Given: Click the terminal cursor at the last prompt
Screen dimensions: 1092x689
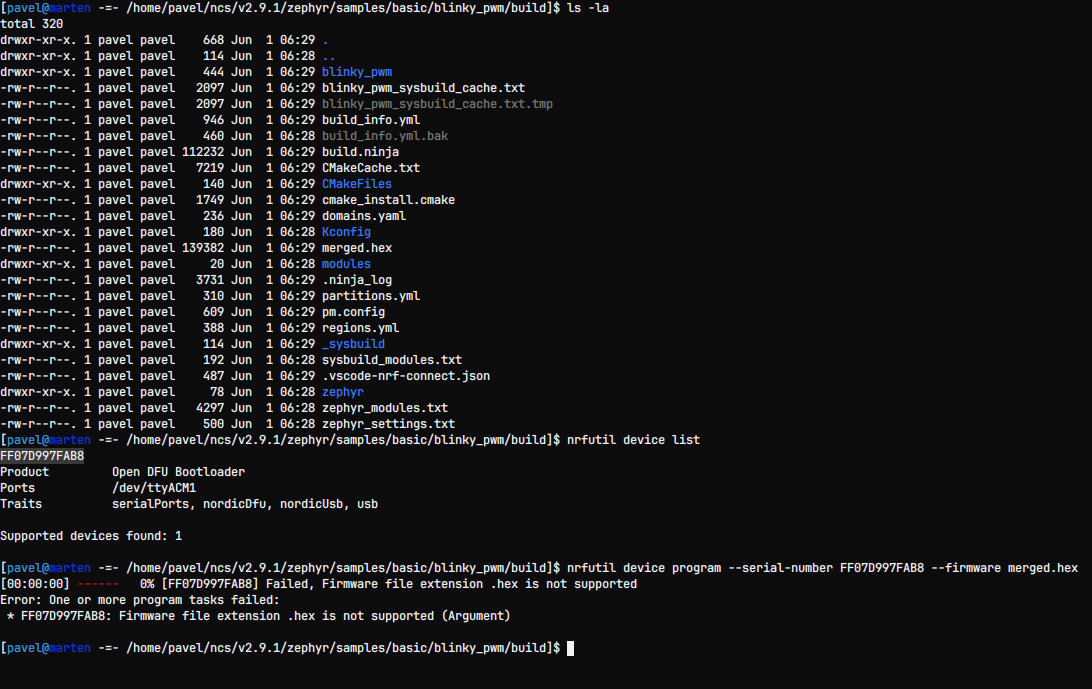Looking at the screenshot, I should click(570, 648).
